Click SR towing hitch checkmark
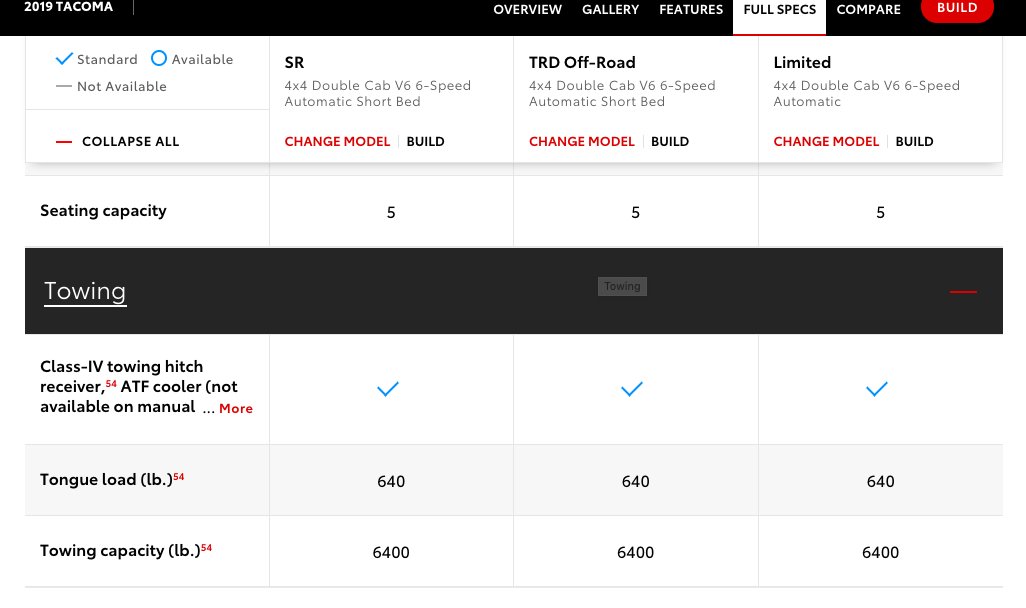Image resolution: width=1026 pixels, height=608 pixels. pos(388,389)
